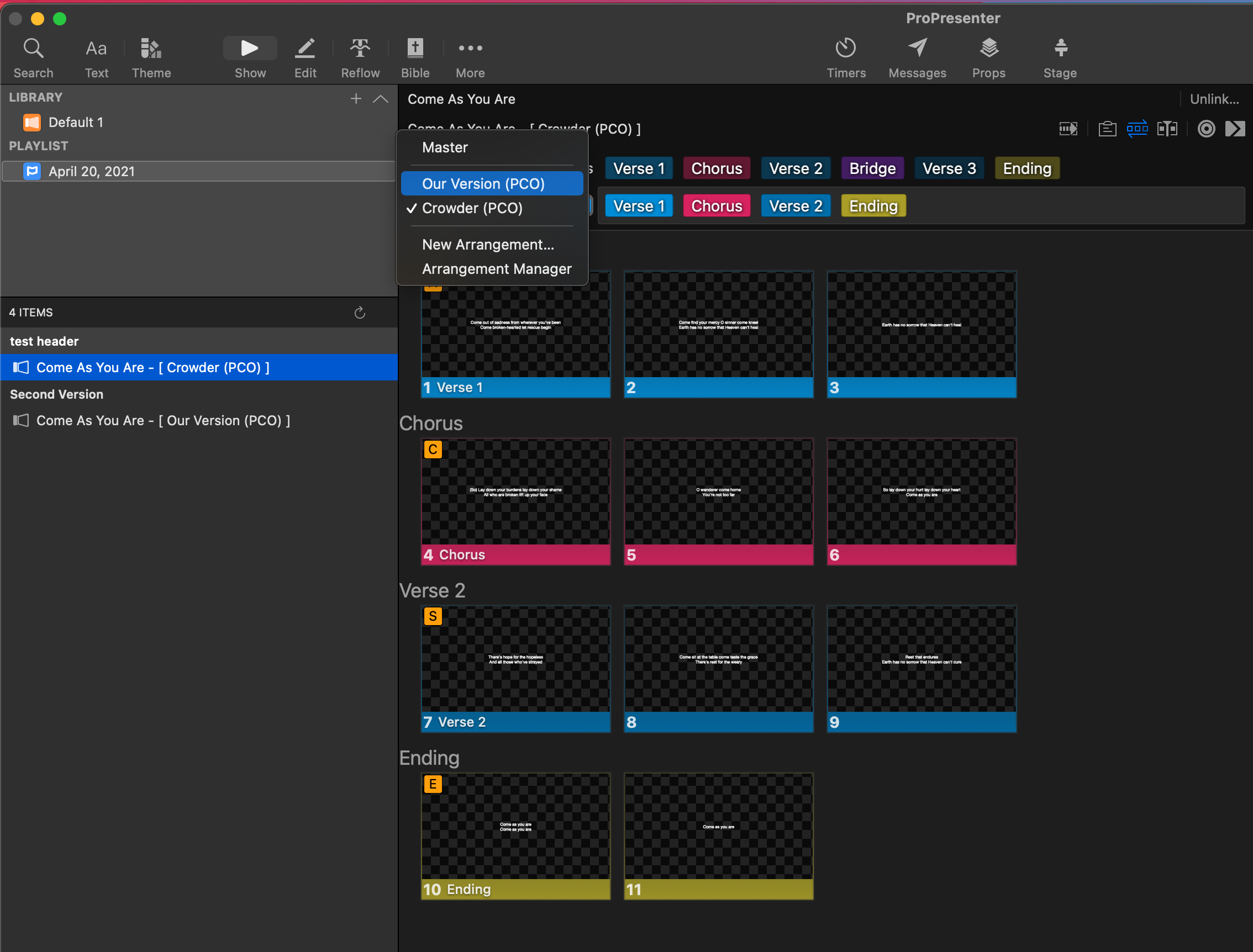Open the Reflow editor
This screenshot has height=952, width=1253.
pyautogui.click(x=360, y=57)
